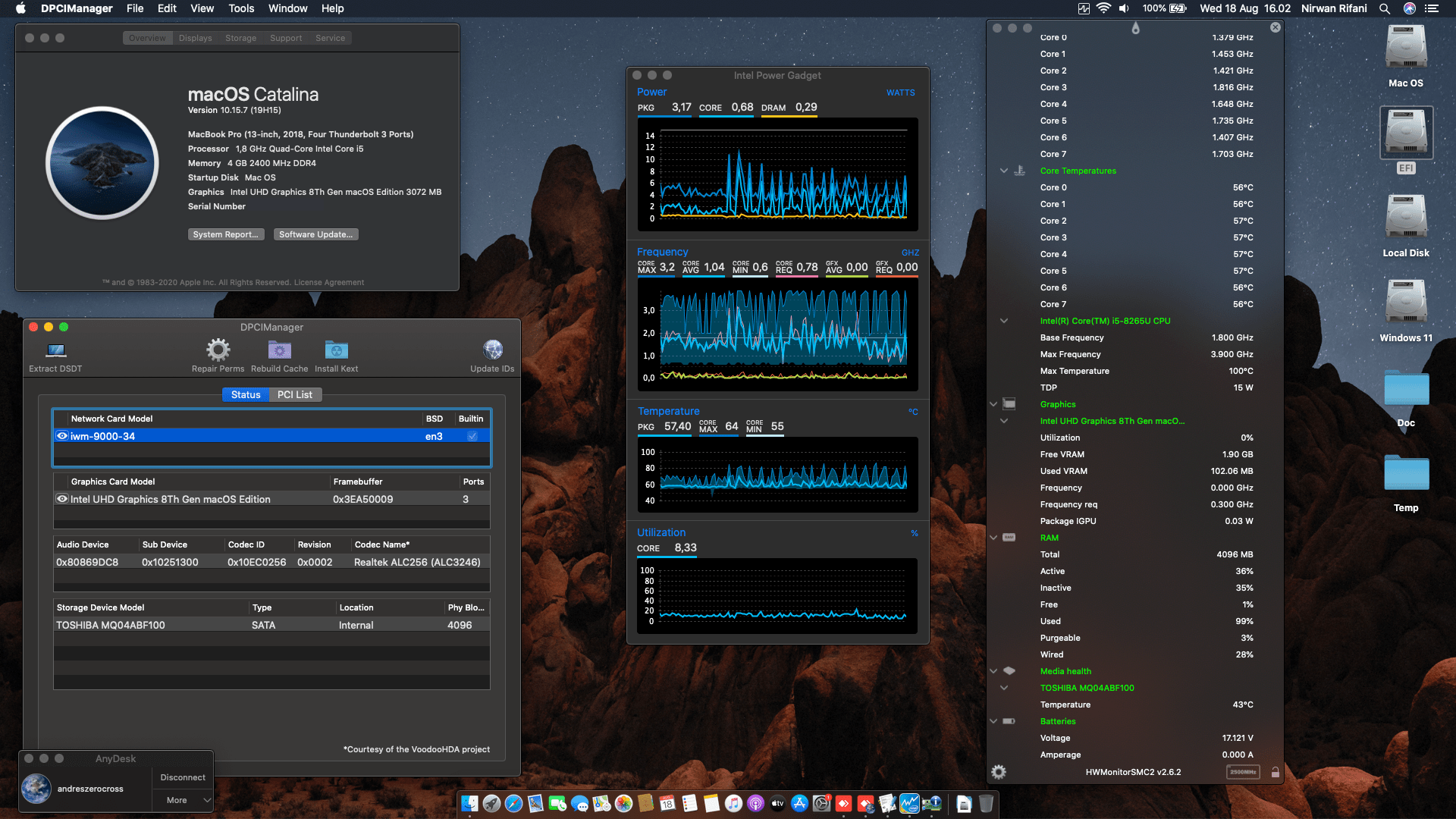
Task: Open Wi-Fi menu bar icon
Action: coord(1104,8)
